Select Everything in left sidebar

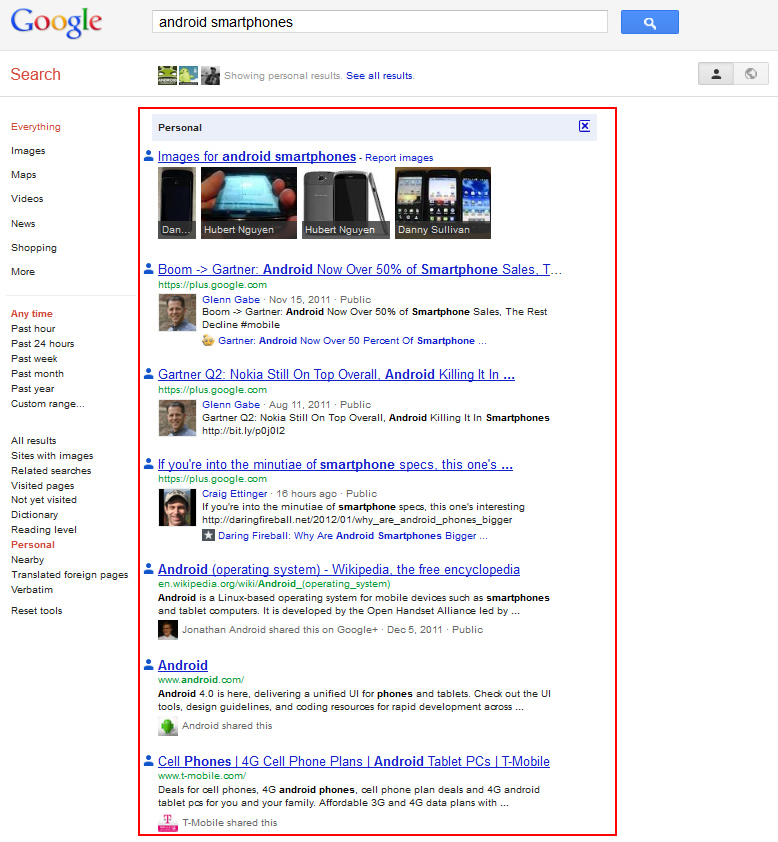(x=36, y=127)
